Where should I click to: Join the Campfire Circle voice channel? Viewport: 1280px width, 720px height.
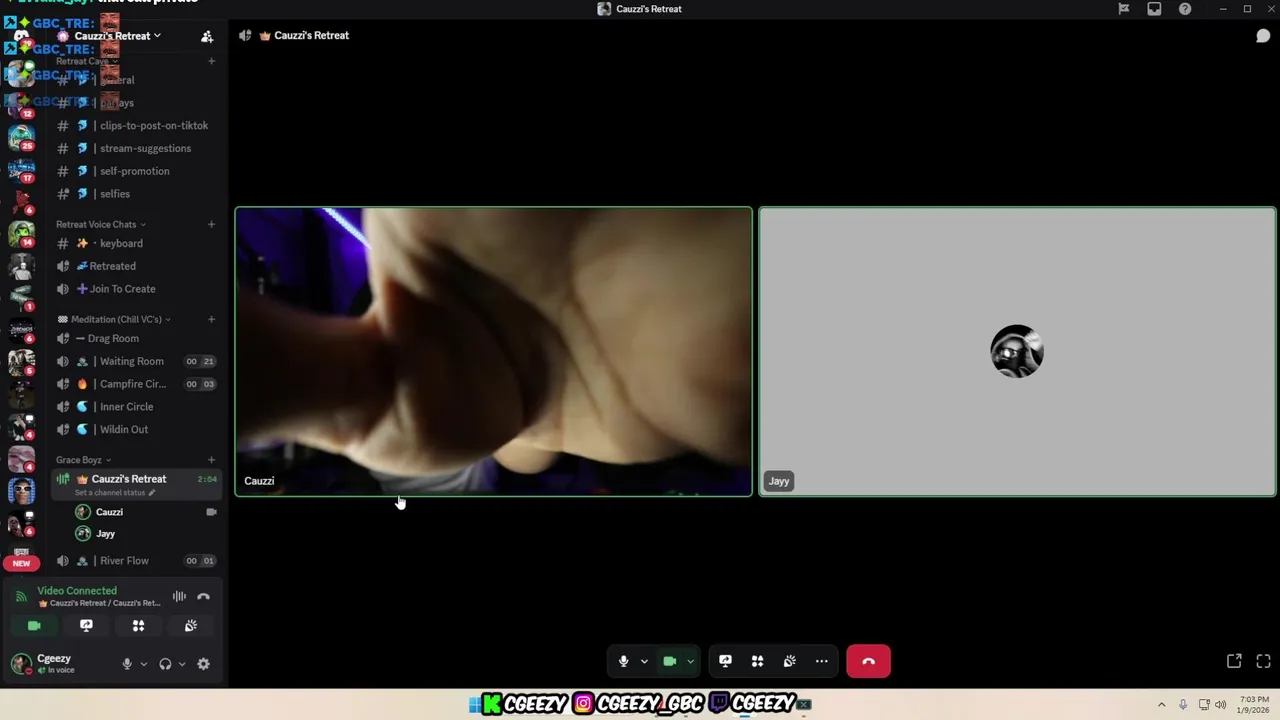click(x=135, y=384)
